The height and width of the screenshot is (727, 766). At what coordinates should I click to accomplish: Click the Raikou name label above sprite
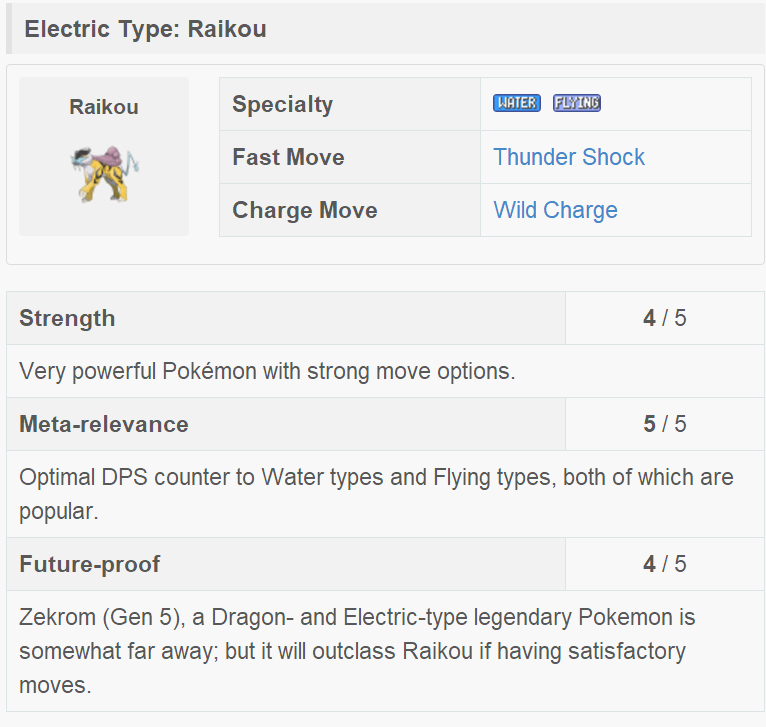[104, 107]
